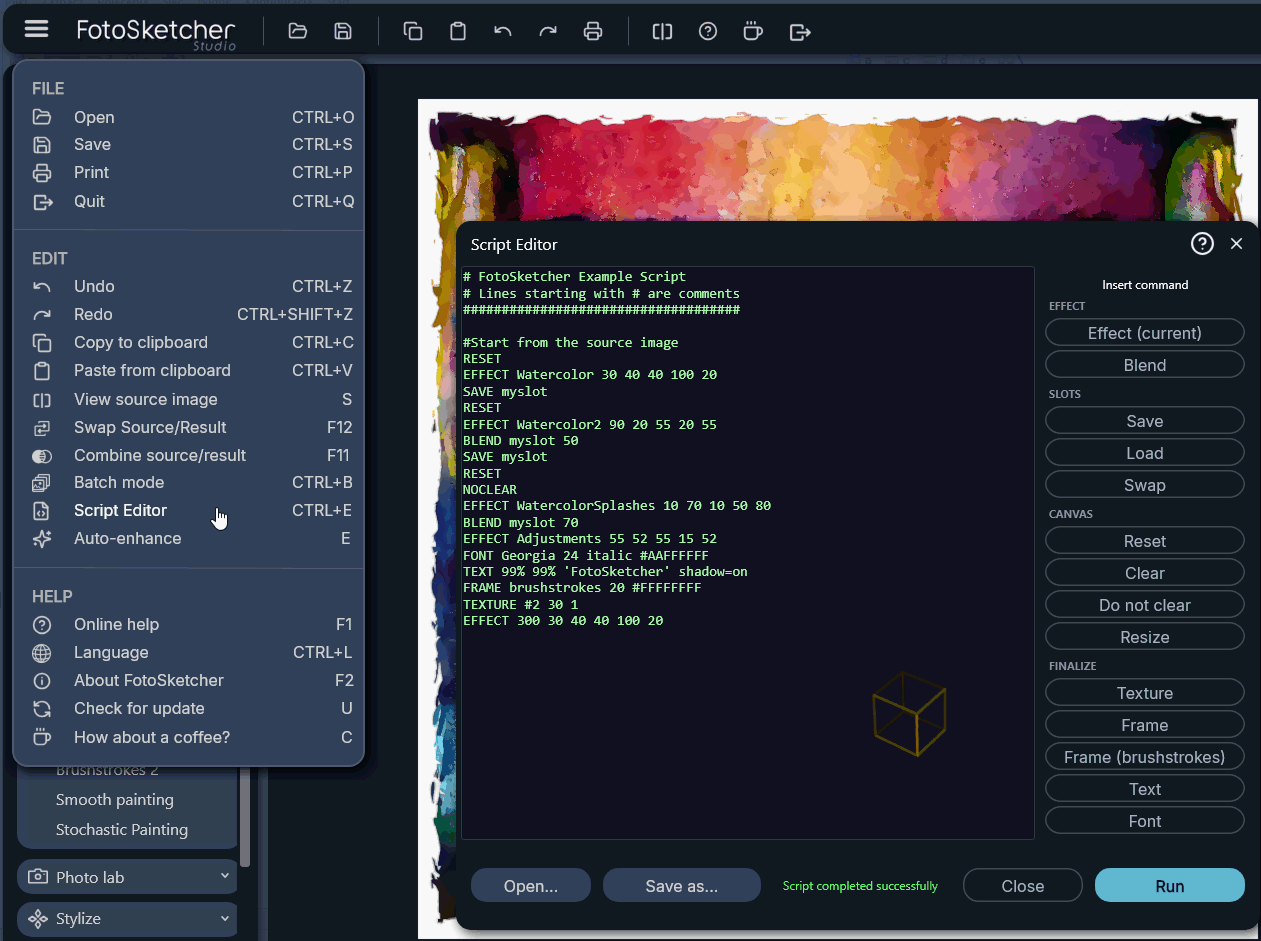
Task: Run the script
Action: tap(1170, 886)
